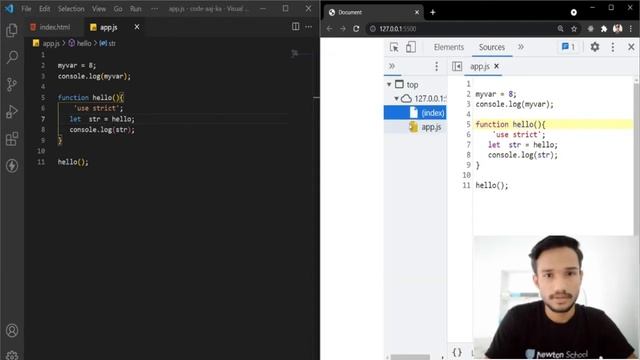Screen dimensions: 640x360
Task: Click the lightning bolt activity bar icon
Action: click(12, 166)
